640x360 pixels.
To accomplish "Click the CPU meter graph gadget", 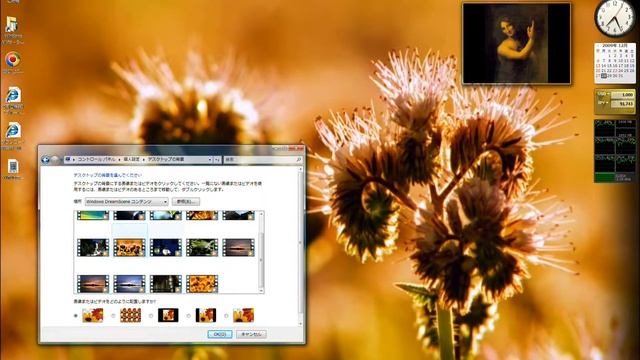I will (x=615, y=151).
